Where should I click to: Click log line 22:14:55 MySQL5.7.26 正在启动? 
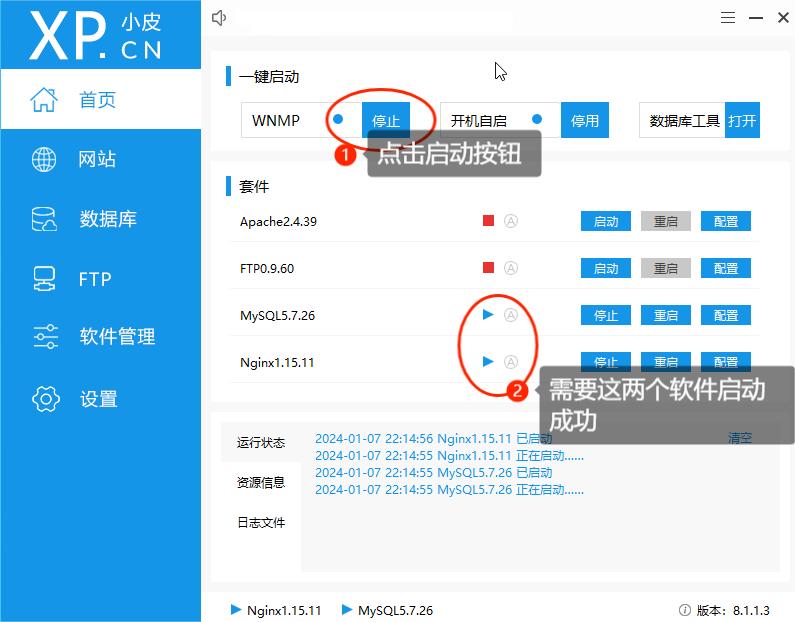449,490
